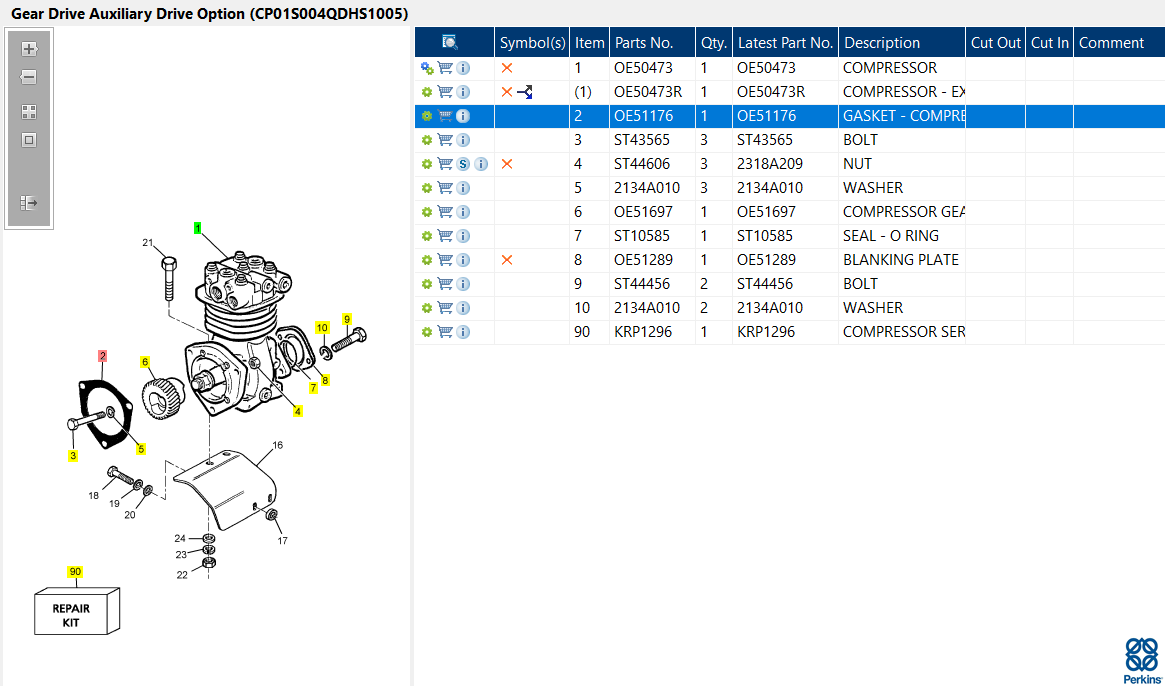Click yellow callout 90 above repair kit
The width and height of the screenshot is (1165, 686).
[x=75, y=572]
